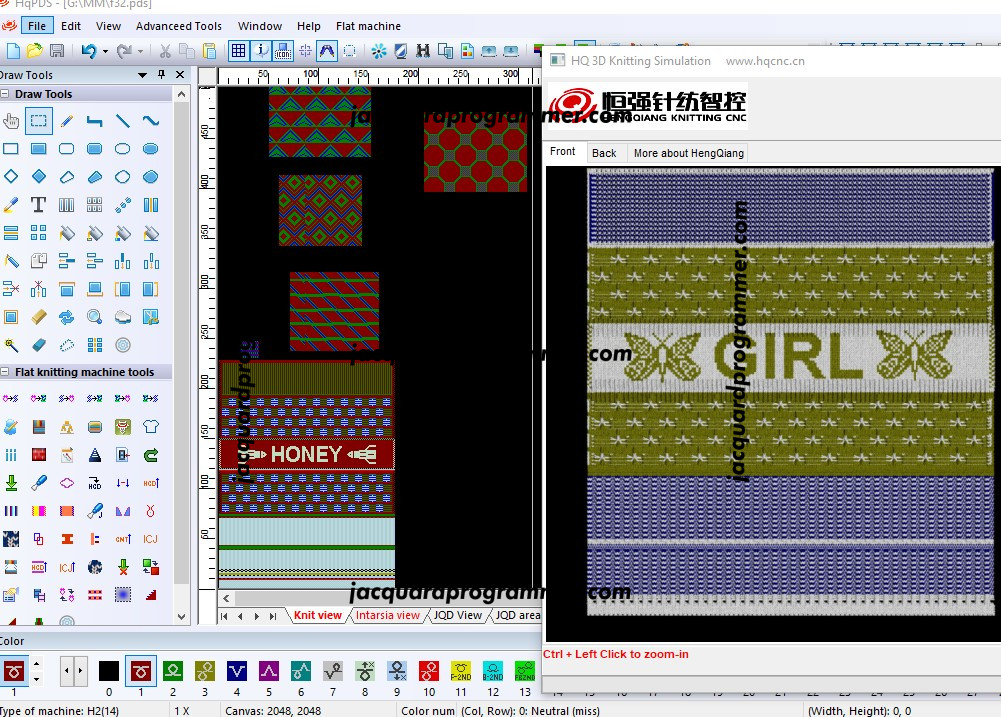Choose the ellipse outline shape tool
Viewport: 1001px width, 717px height.
tap(123, 149)
